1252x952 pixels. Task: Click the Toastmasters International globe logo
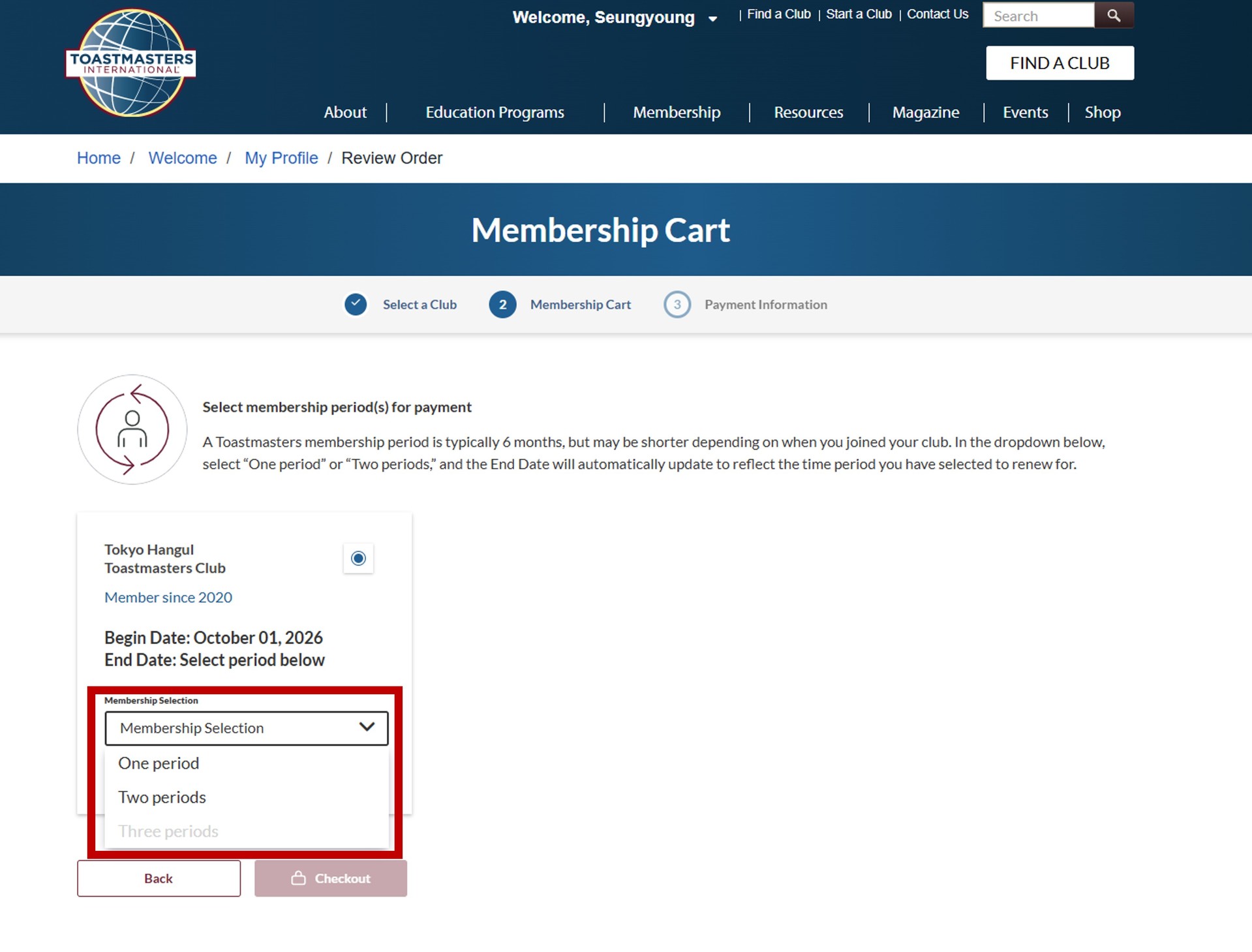coord(131,63)
